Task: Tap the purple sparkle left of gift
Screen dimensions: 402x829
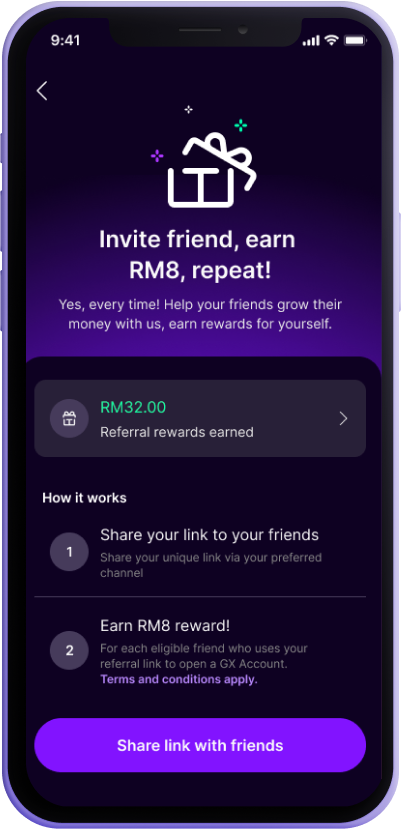Action: (x=157, y=156)
